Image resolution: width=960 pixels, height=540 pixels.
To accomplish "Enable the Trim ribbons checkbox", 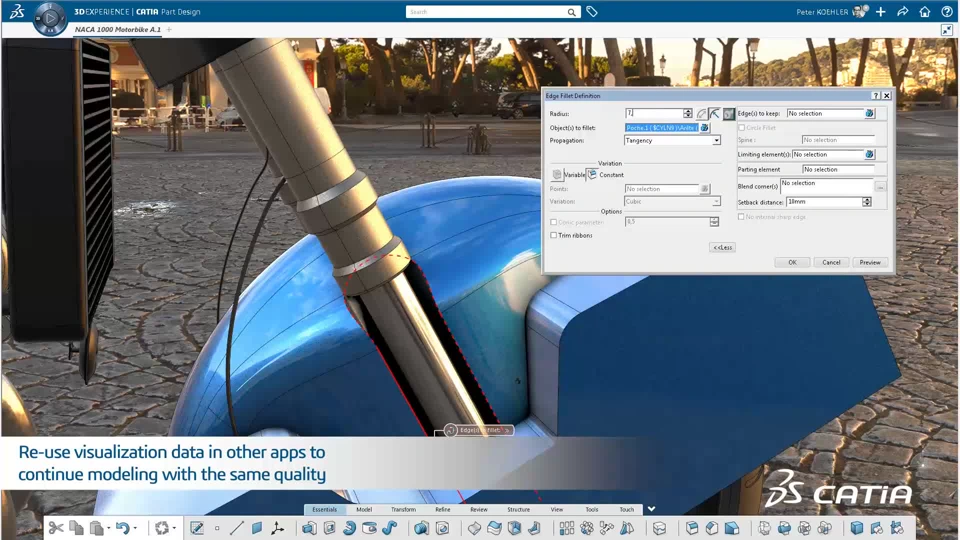I will (553, 235).
